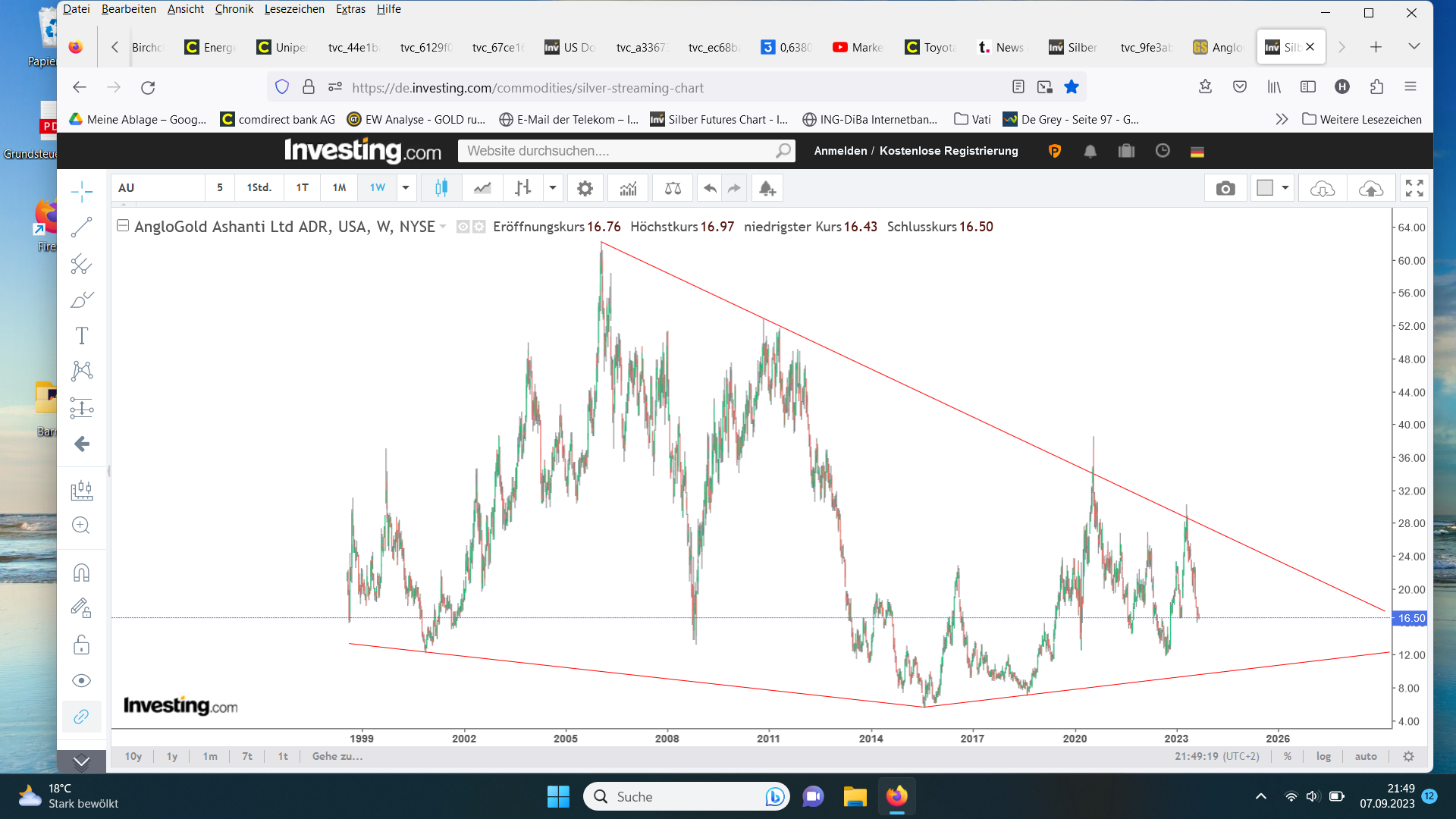
Task: Select the Text annotation tool
Action: click(81, 335)
